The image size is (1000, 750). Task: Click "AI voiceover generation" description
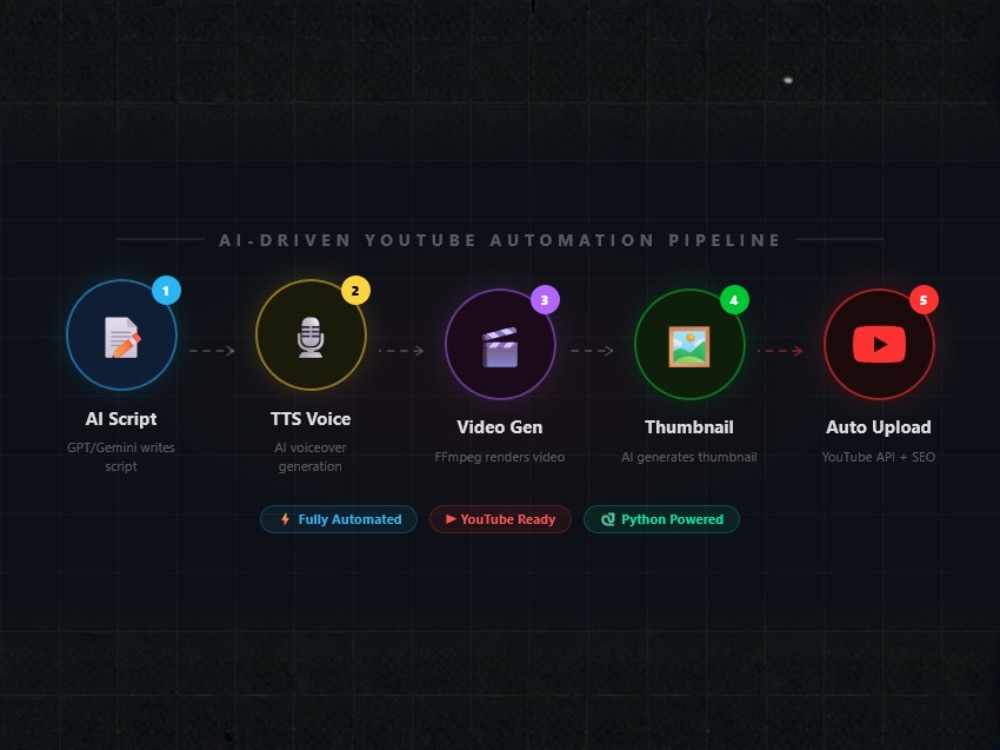click(x=310, y=457)
